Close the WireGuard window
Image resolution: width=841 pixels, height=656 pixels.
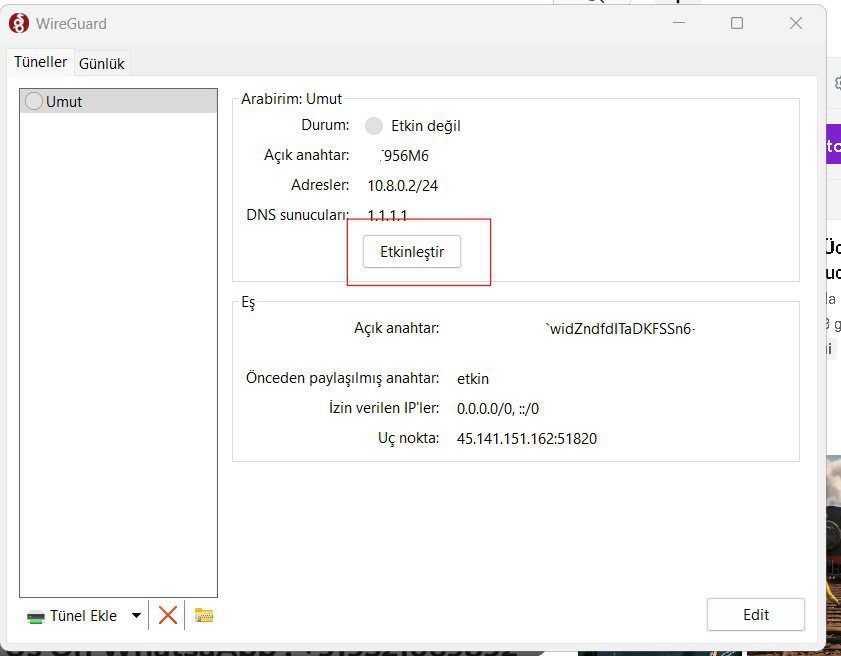(x=796, y=23)
